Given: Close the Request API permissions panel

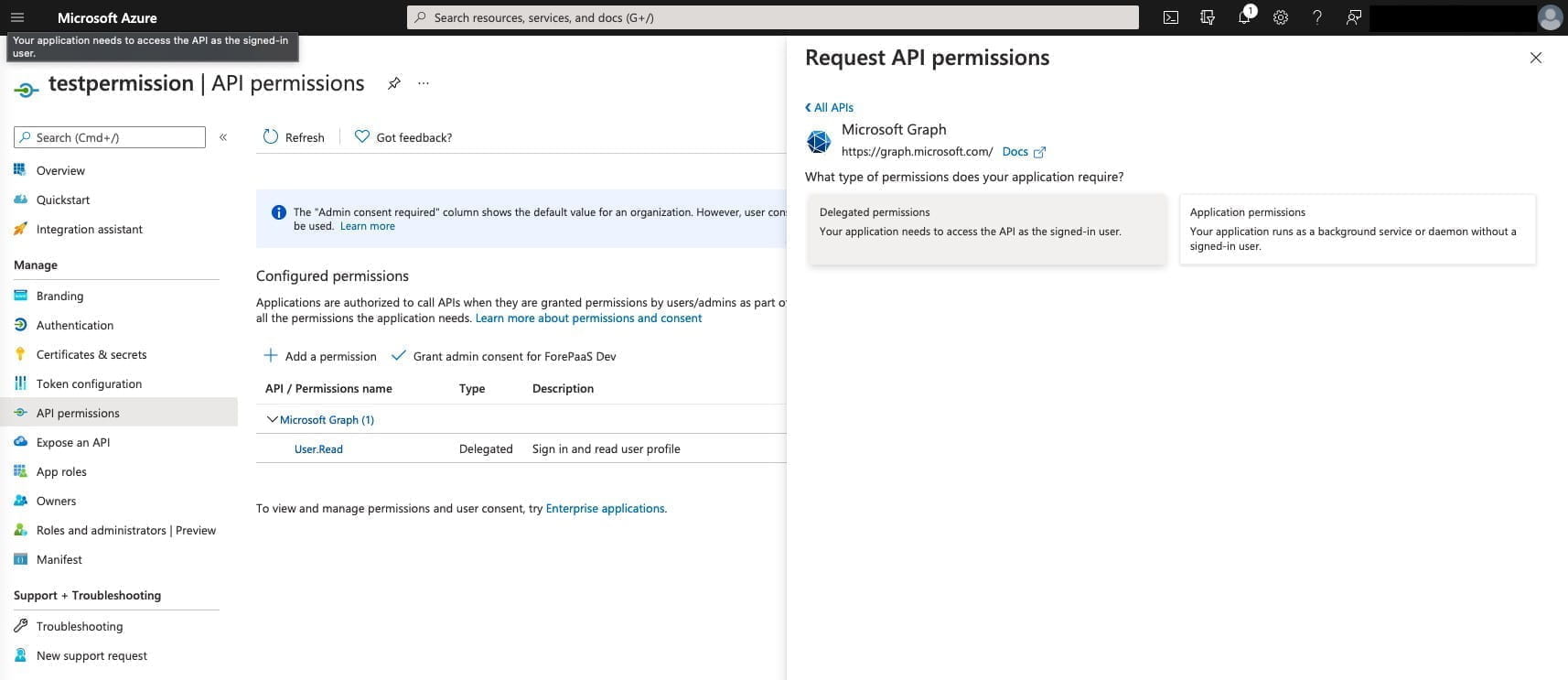Looking at the screenshot, I should (x=1536, y=58).
